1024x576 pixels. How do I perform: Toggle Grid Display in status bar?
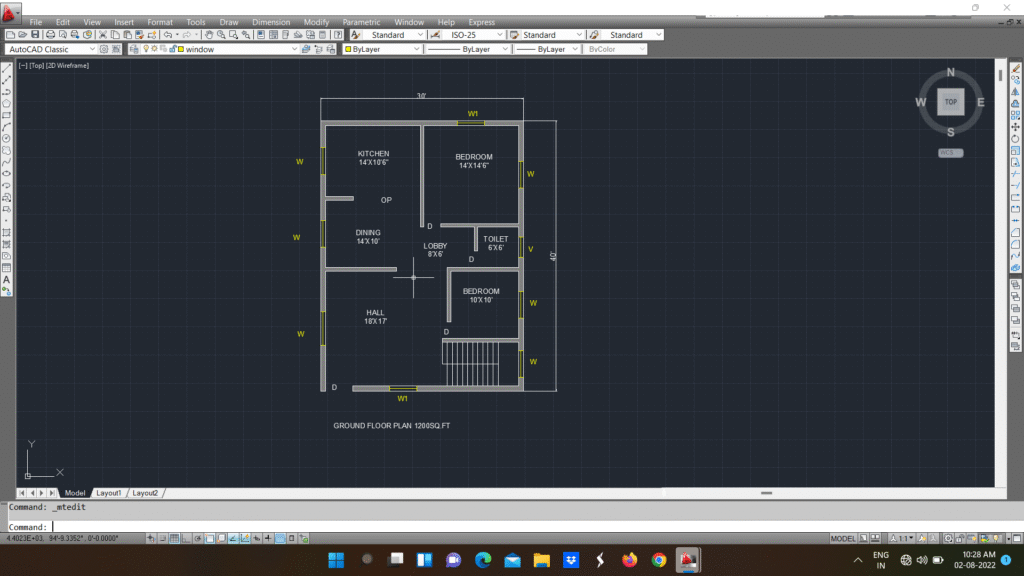point(174,538)
